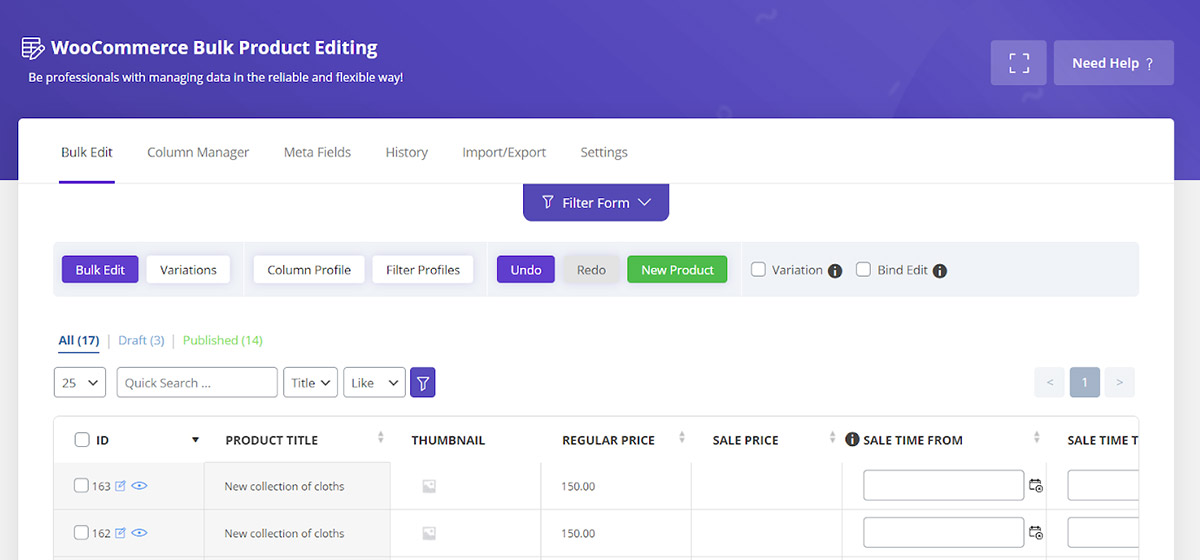Focus the Quick Search input field
1200x560 pixels.
click(x=197, y=383)
